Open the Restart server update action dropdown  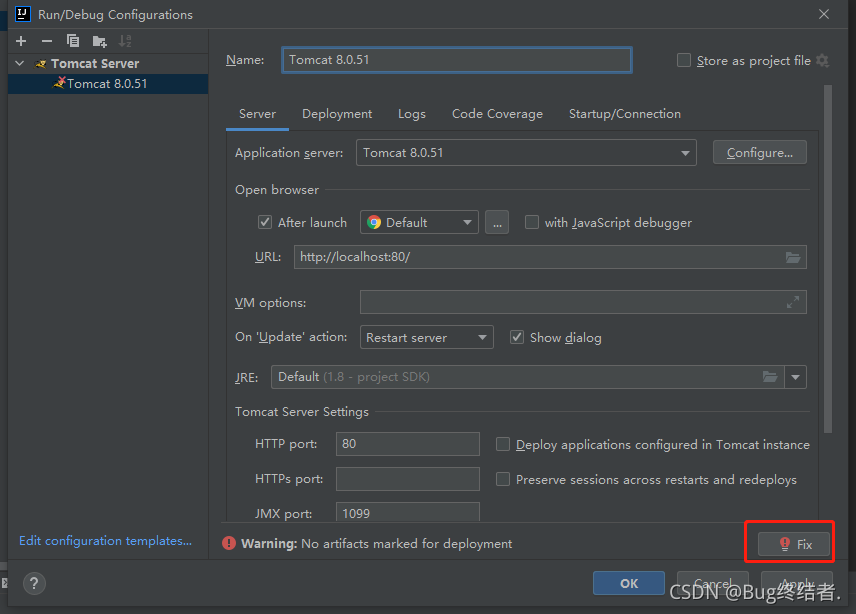pyautogui.click(x=426, y=337)
